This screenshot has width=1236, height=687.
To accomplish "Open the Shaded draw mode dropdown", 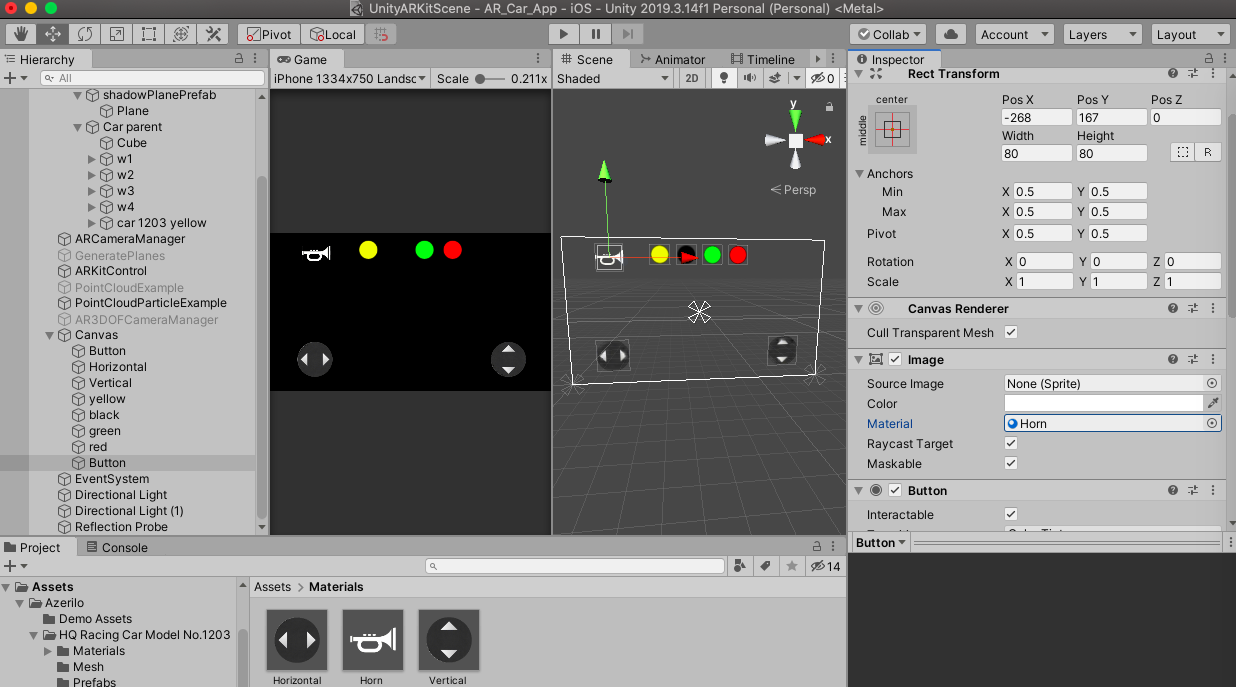I will 613,78.
